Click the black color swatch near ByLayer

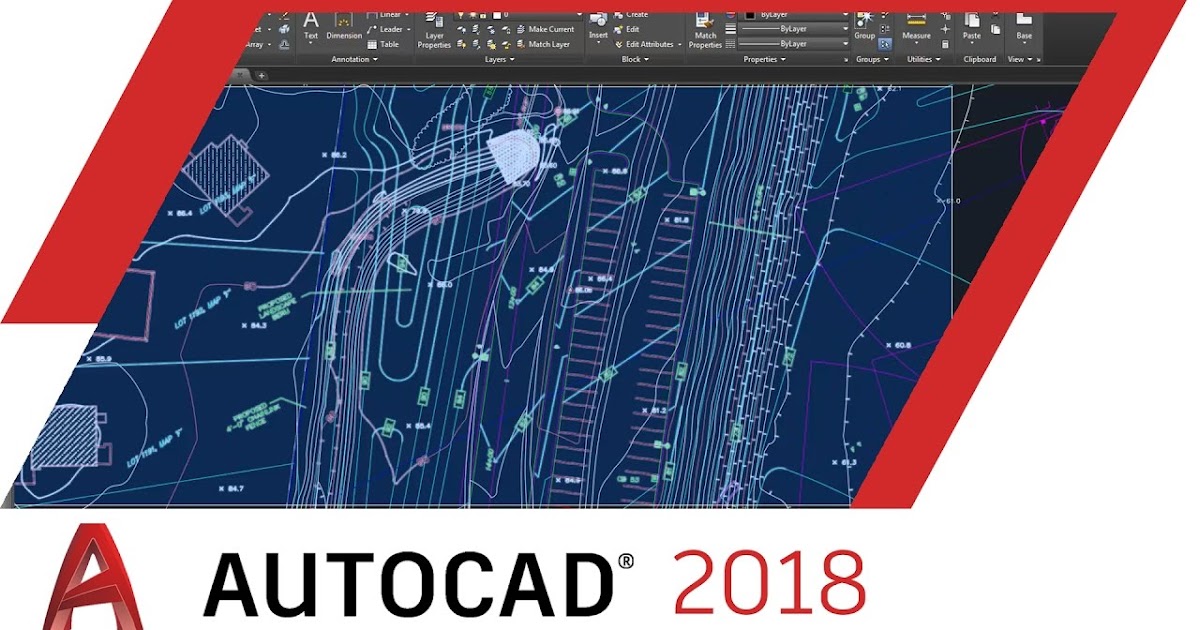click(749, 14)
